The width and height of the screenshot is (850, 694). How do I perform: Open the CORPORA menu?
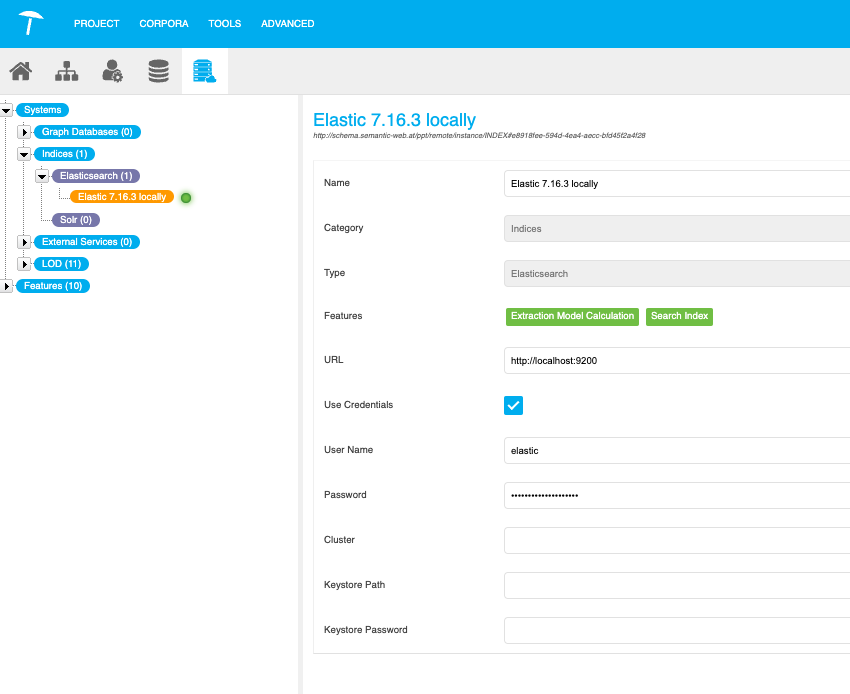click(x=163, y=23)
